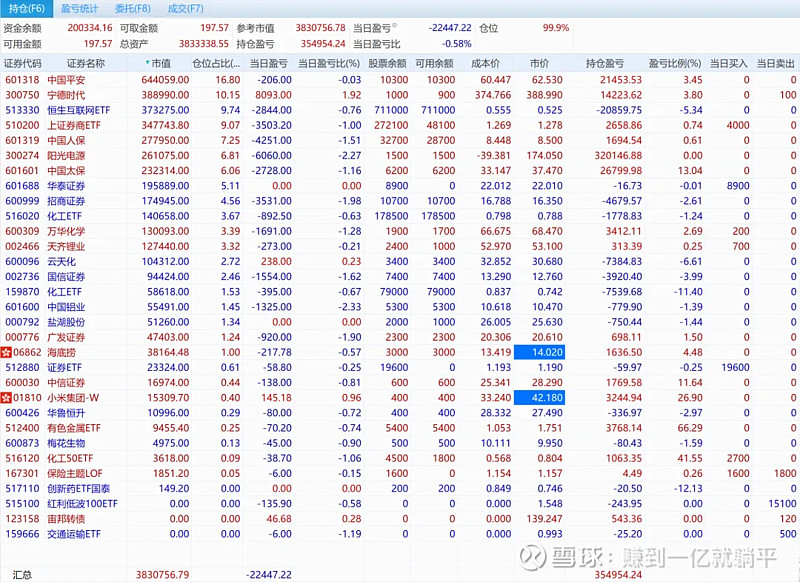The width and height of the screenshot is (800, 582).
Task: Select the 保险主题LOF row
Action: point(400,473)
